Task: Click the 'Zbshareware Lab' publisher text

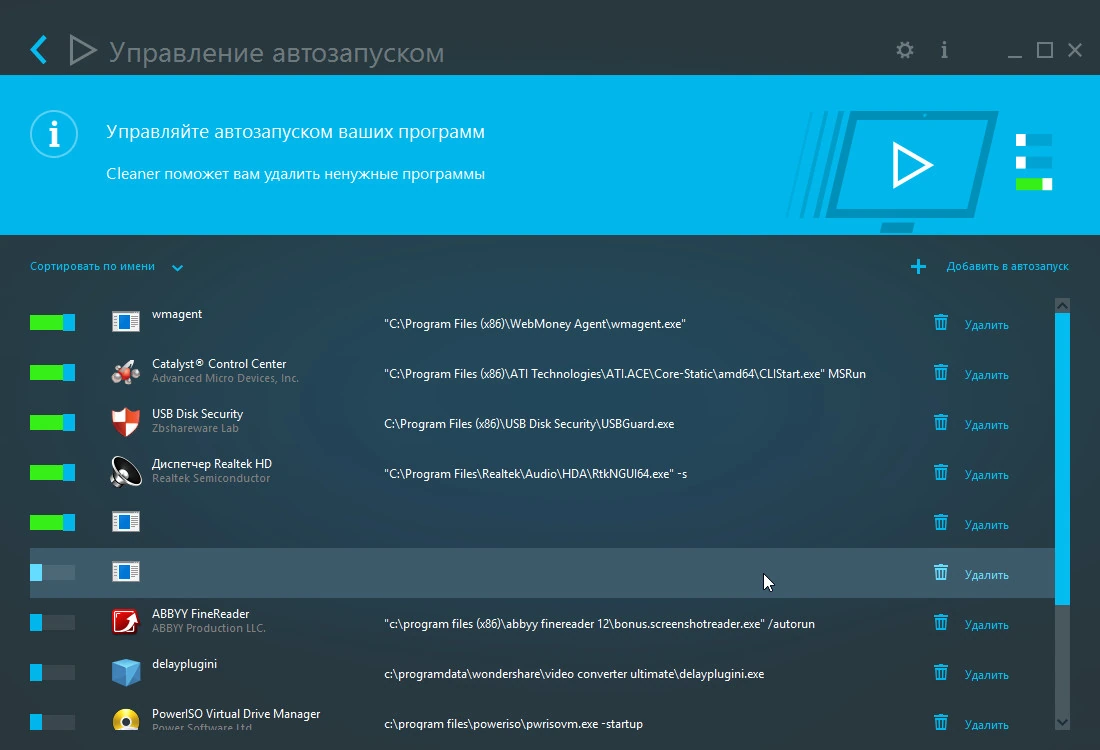Action: 195,428
